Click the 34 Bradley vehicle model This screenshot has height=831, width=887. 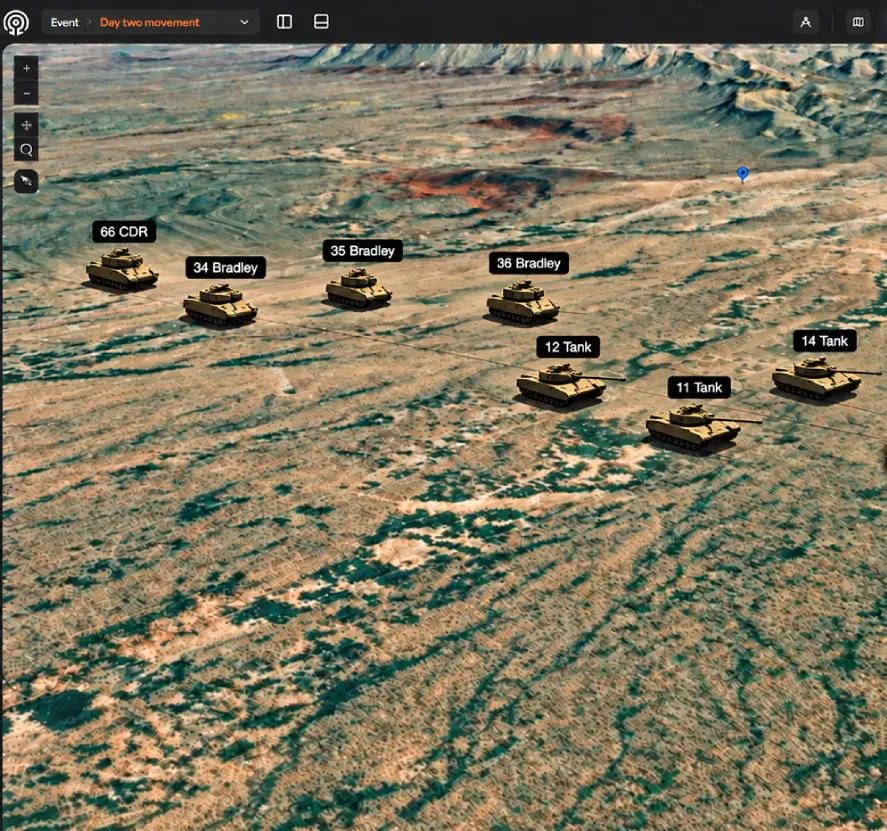220,305
